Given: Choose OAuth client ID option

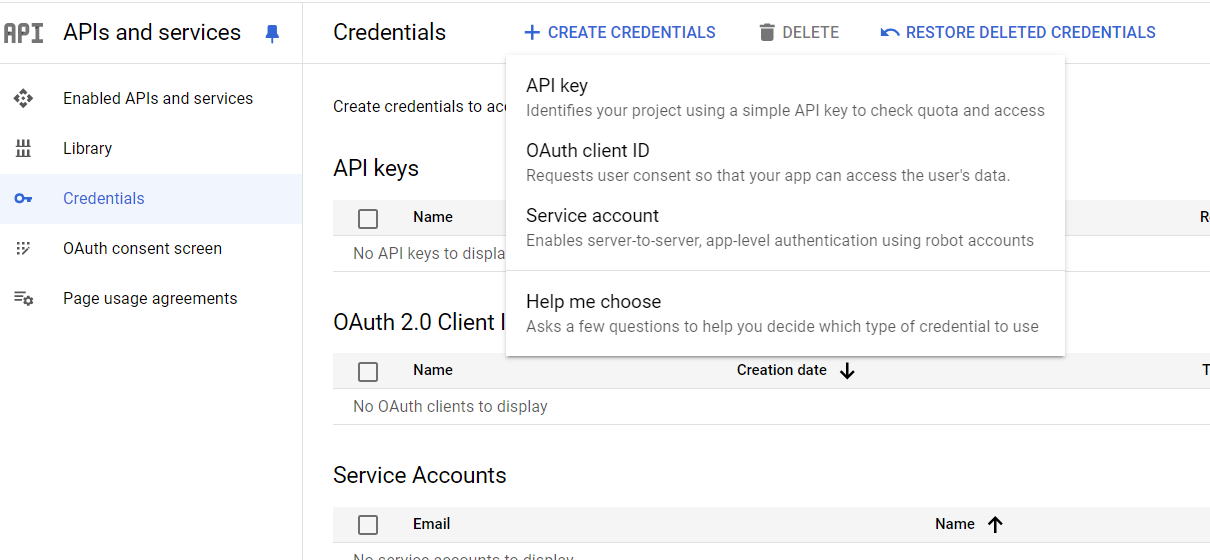Looking at the screenshot, I should [785, 163].
